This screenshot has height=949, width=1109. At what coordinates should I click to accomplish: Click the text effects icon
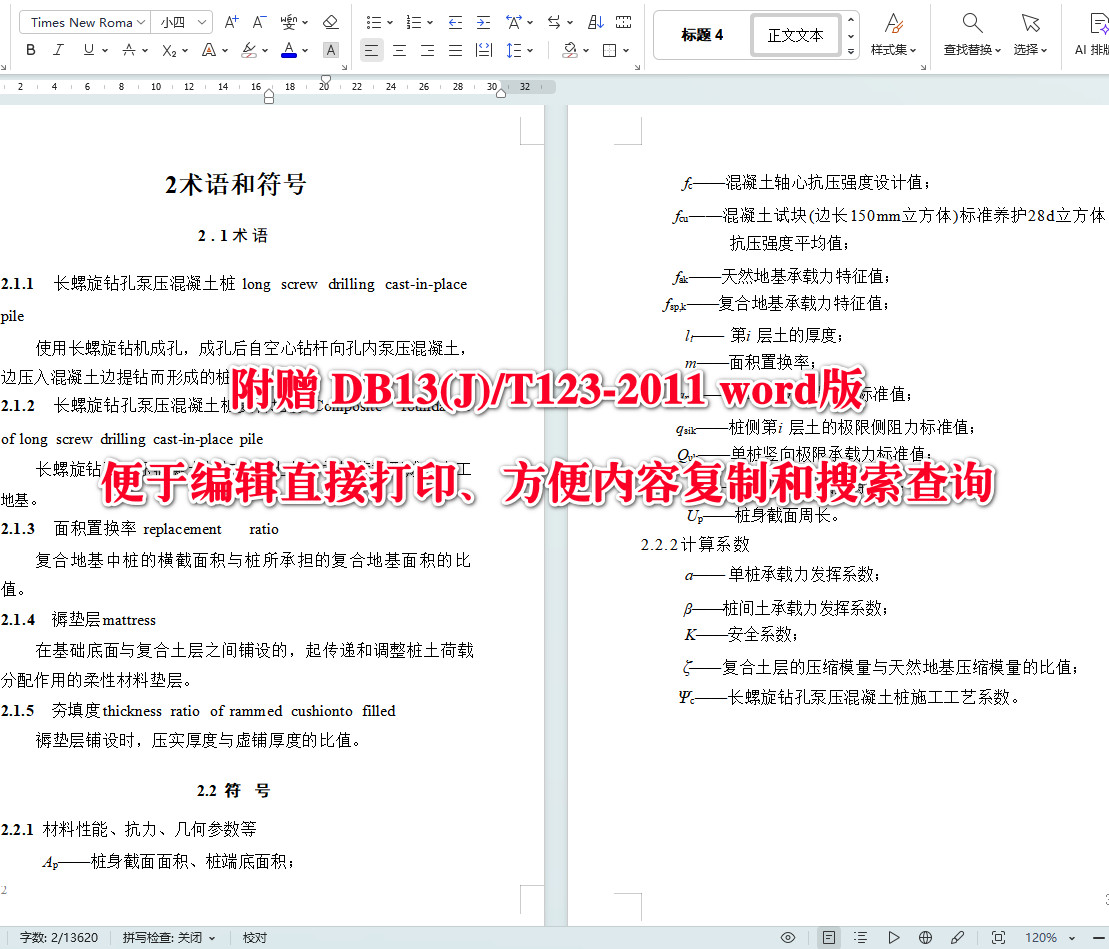[209, 50]
